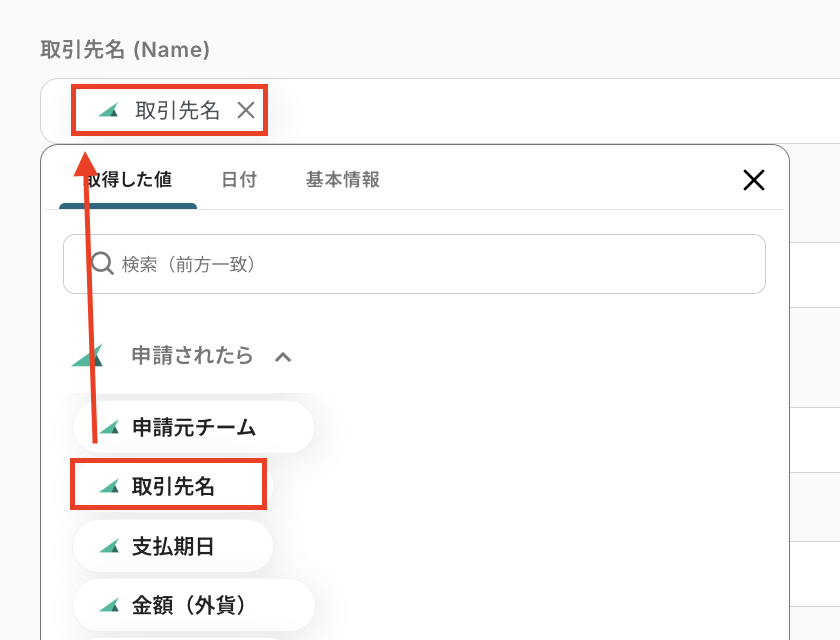Screen dimensions: 840x640
Task: Close the value picker panel
Action: pyautogui.click(x=754, y=180)
